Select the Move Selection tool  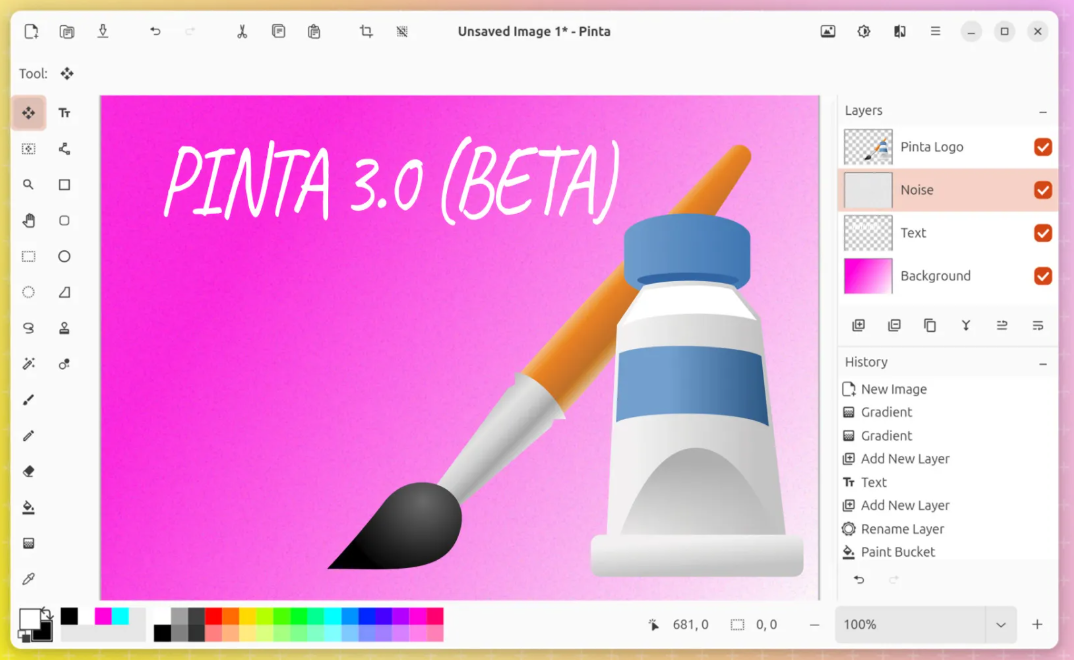tap(28, 149)
